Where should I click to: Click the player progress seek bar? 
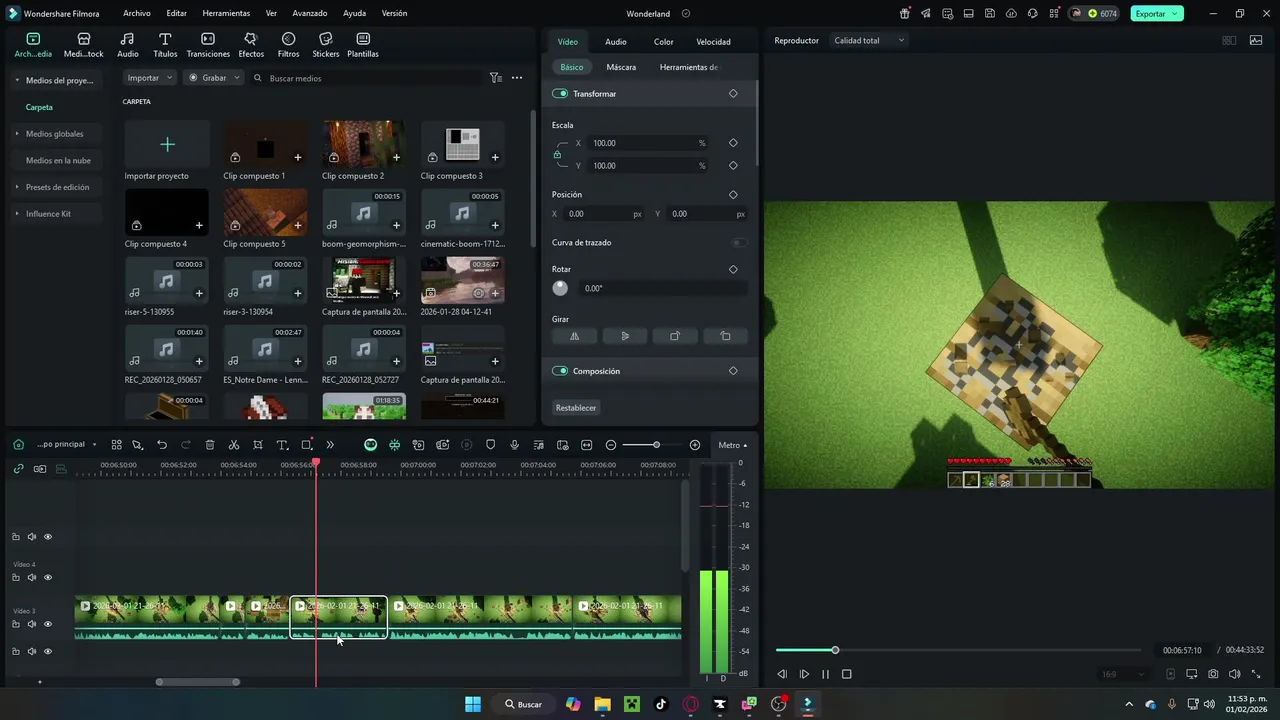pyautogui.click(x=958, y=650)
